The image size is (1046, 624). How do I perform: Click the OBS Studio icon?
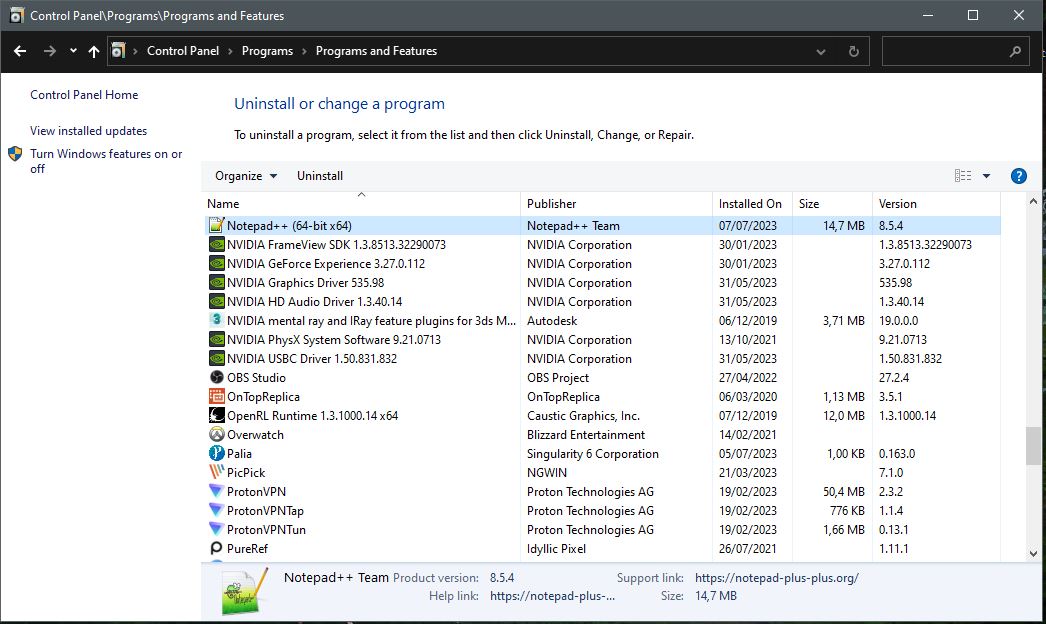[217, 378]
